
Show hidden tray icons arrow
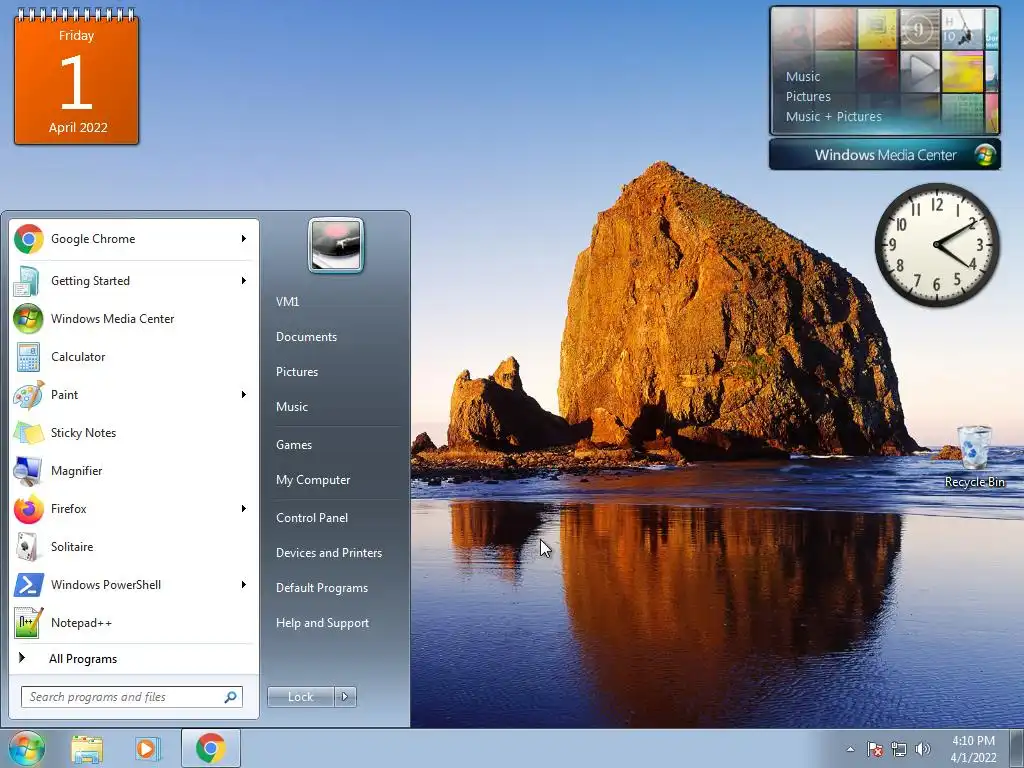coord(850,749)
